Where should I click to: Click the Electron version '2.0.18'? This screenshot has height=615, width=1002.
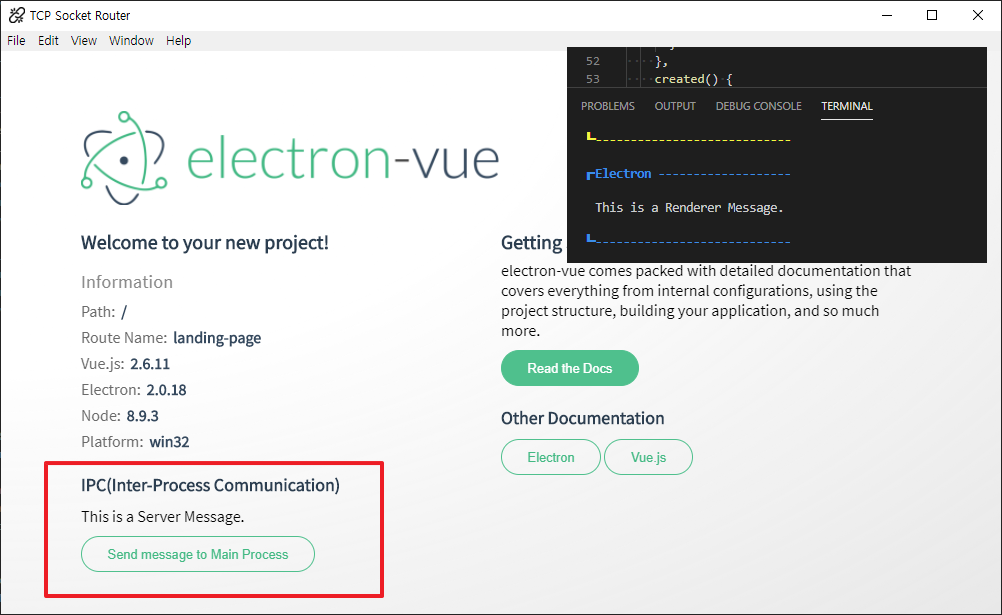166,390
